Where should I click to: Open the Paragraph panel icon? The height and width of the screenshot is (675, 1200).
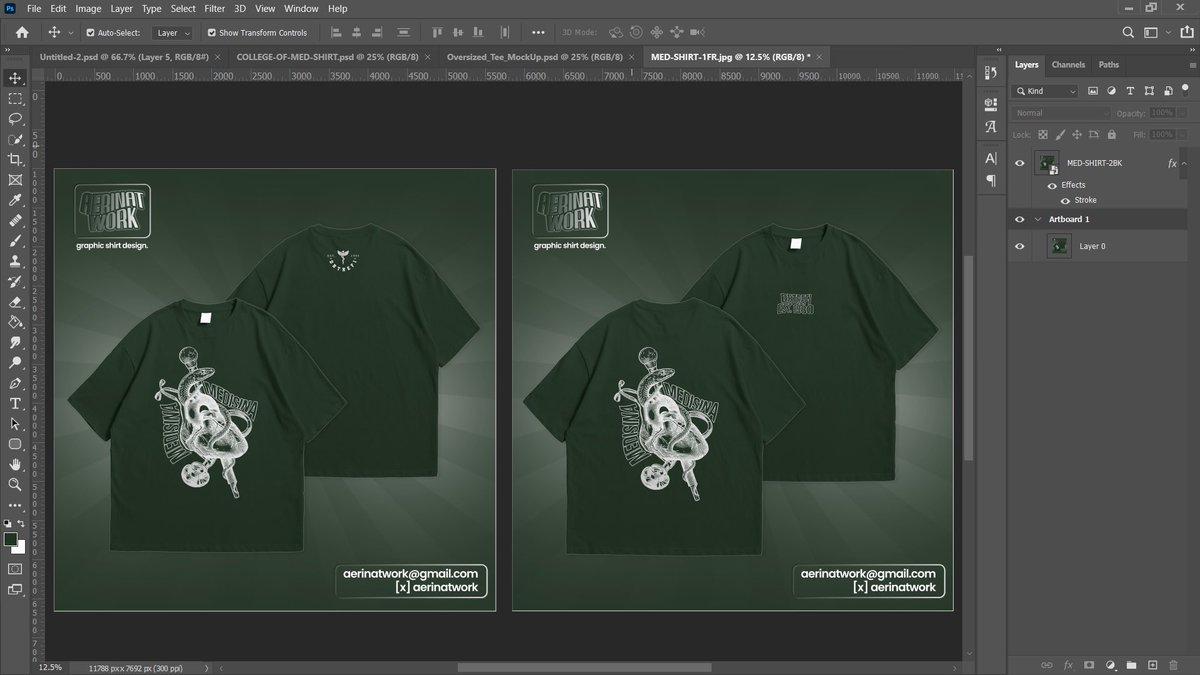(x=991, y=180)
